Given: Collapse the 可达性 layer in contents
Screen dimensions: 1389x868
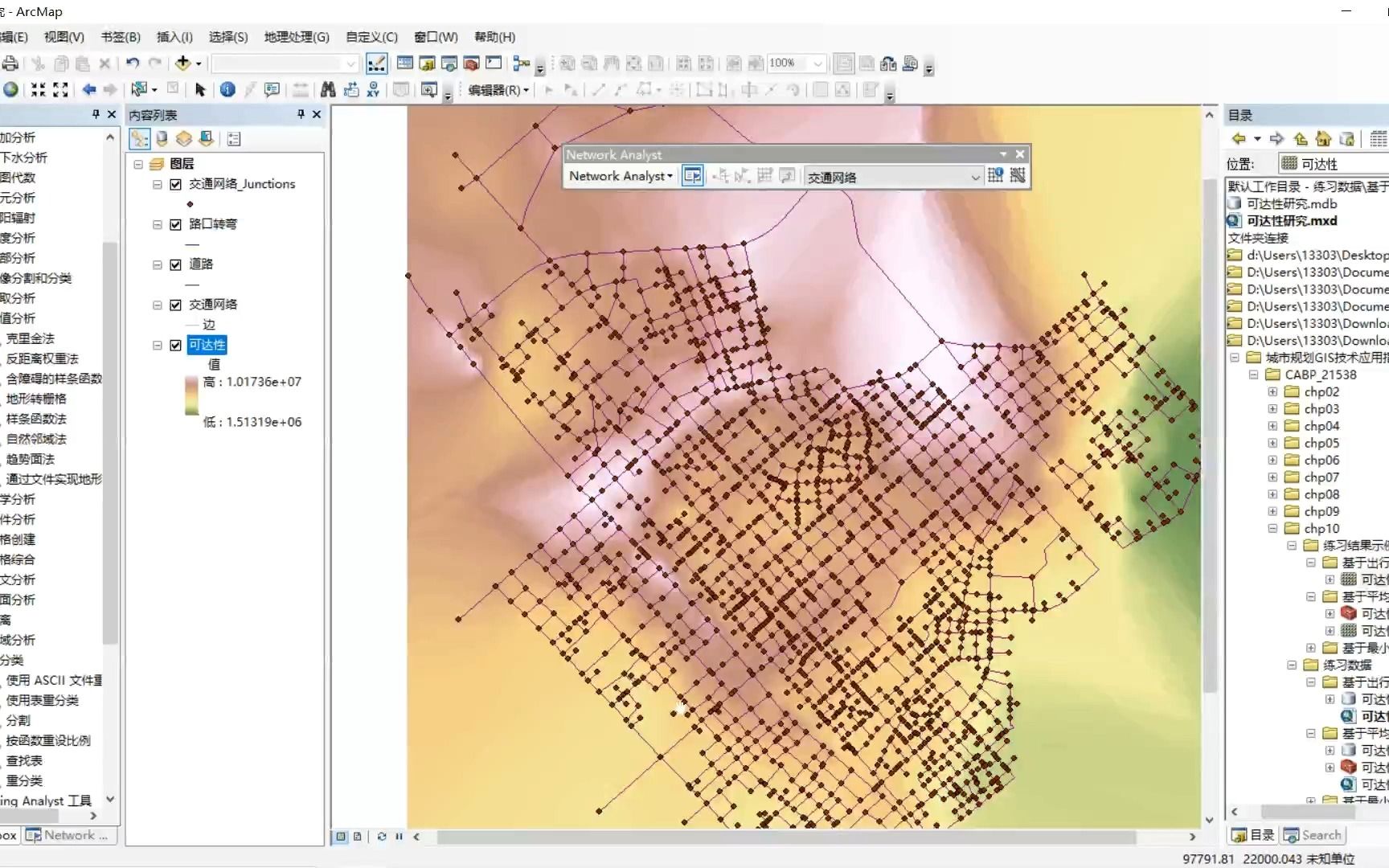Looking at the screenshot, I should [158, 345].
